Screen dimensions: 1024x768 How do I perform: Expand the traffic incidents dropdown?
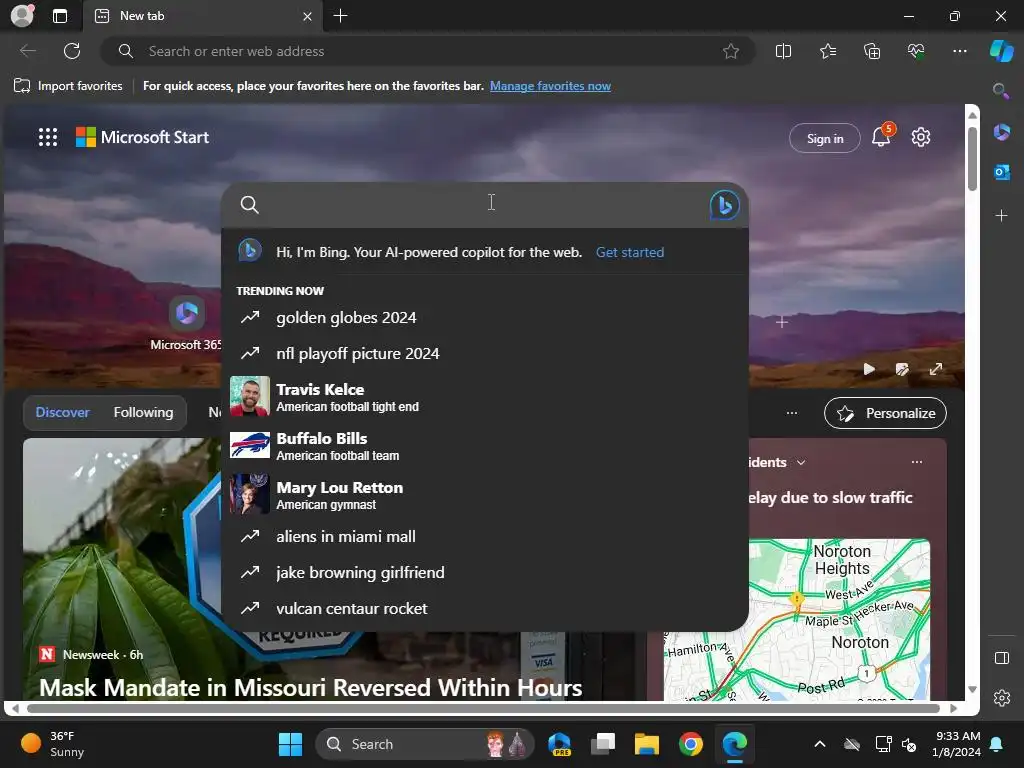[x=801, y=462]
